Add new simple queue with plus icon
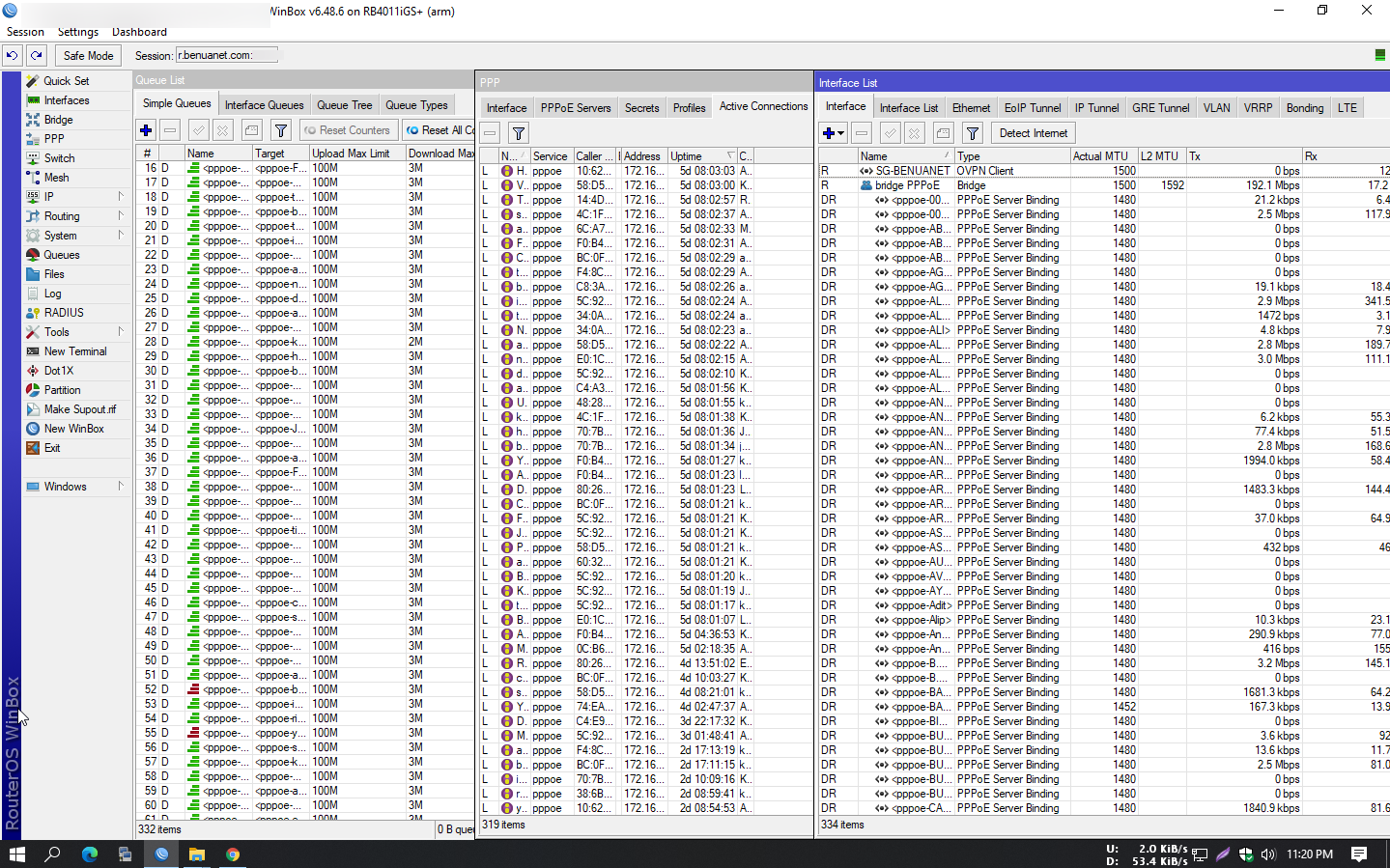The image size is (1390, 868). click(x=146, y=130)
